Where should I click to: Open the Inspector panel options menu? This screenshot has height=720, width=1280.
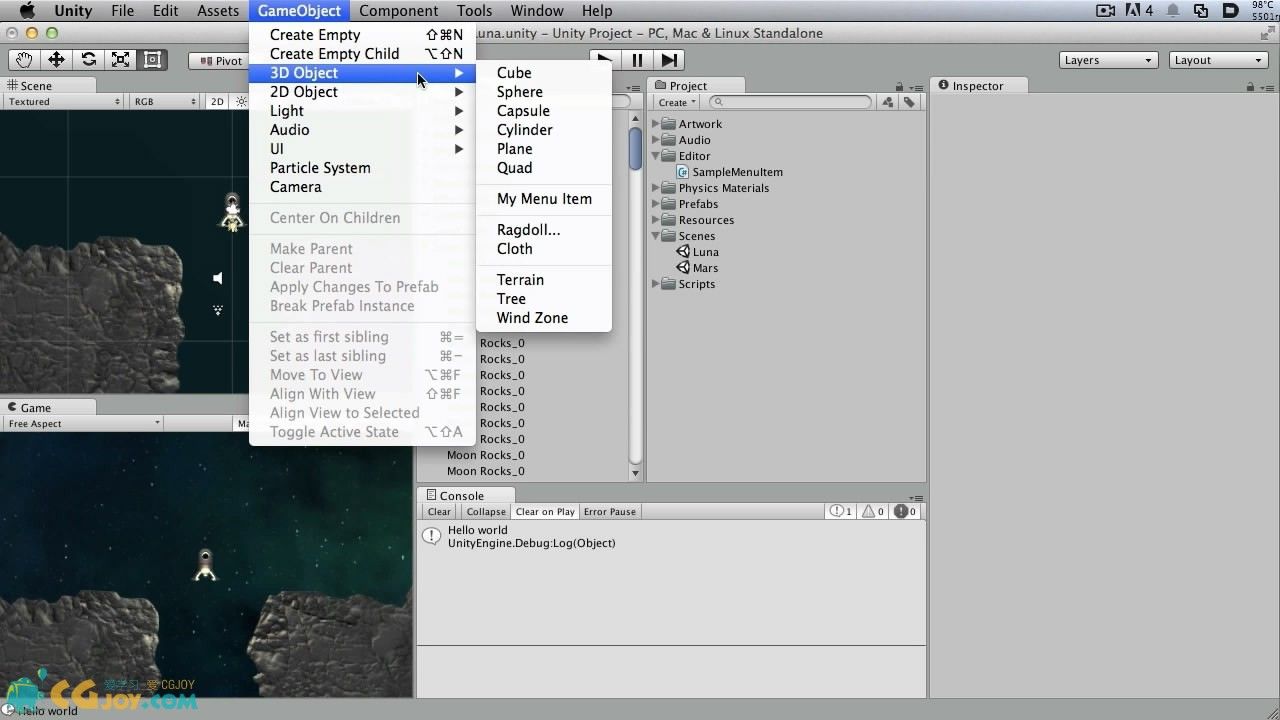(1268, 87)
